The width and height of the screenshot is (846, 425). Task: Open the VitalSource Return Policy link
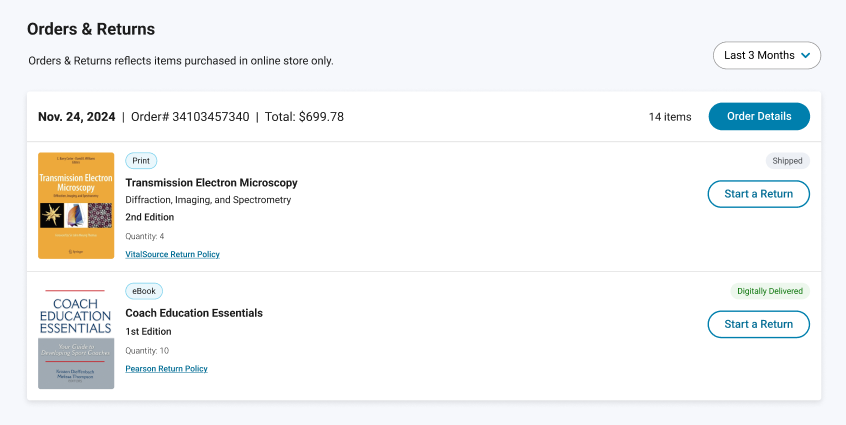pyautogui.click(x=172, y=255)
